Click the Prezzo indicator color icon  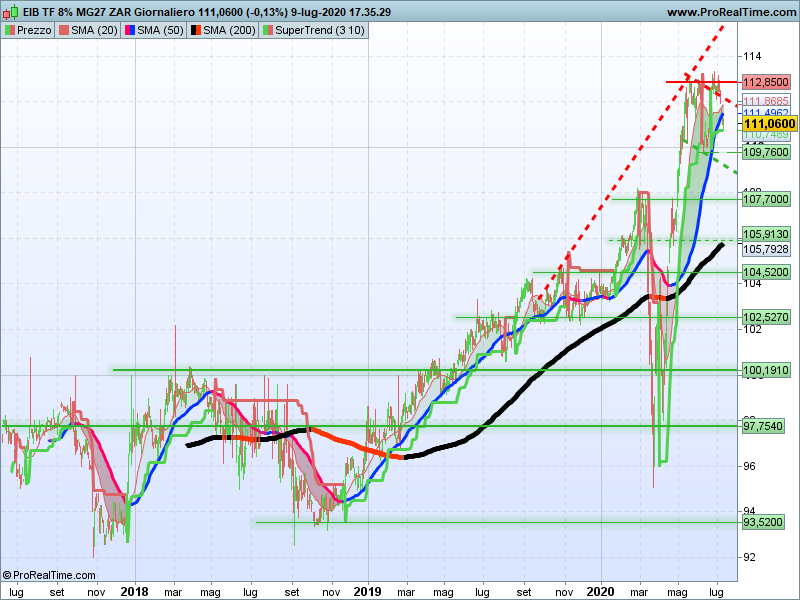(x=10, y=31)
